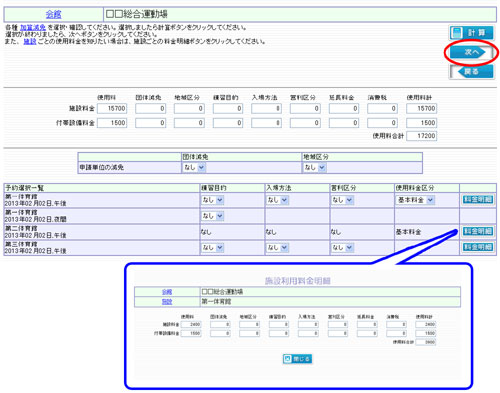500x393 pixels.
Task: Click 付帯設備料金 団体減免 field
Action: [150, 123]
